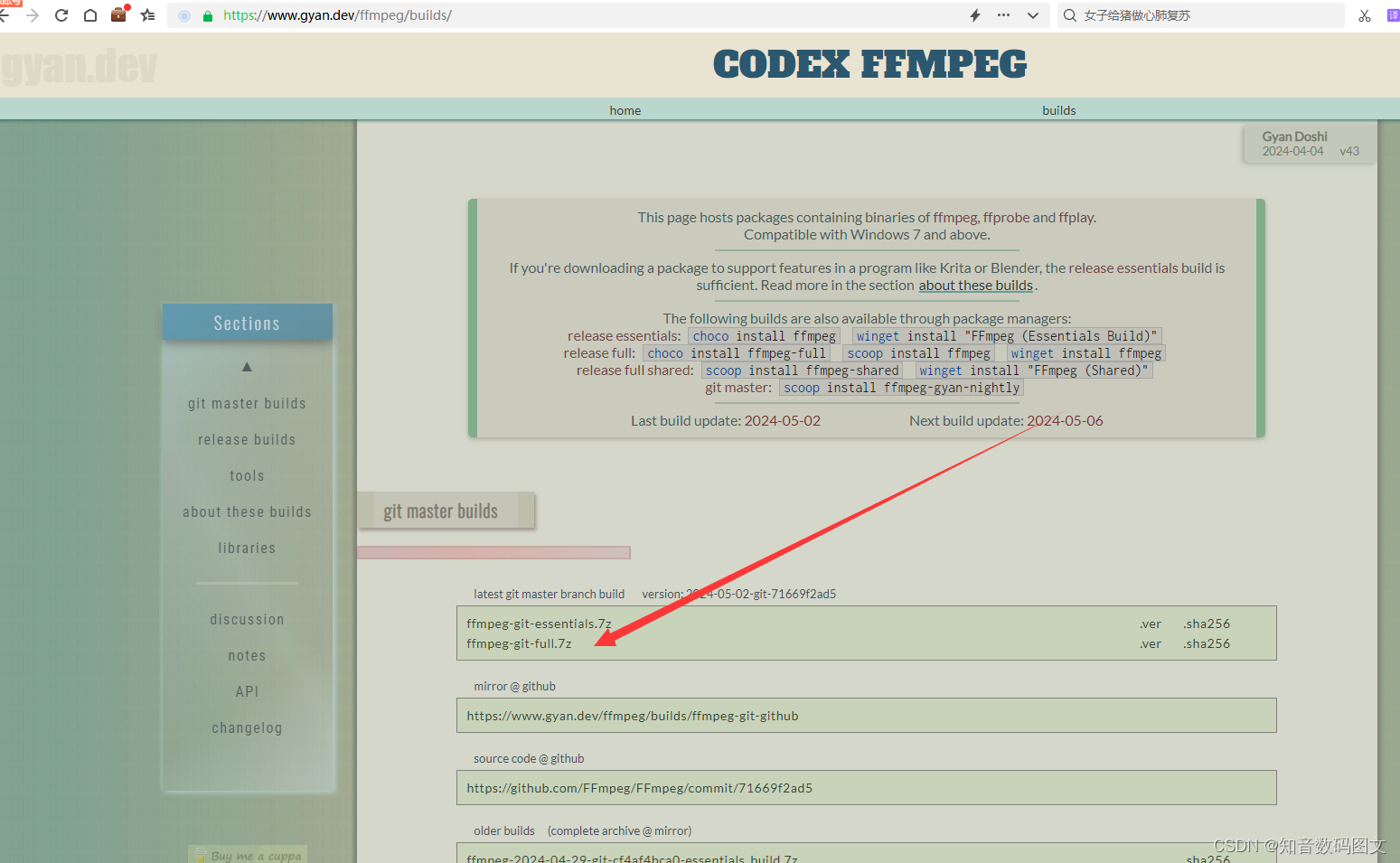Open the address bar dropdown chevron
The height and width of the screenshot is (863, 1400).
[x=1033, y=15]
